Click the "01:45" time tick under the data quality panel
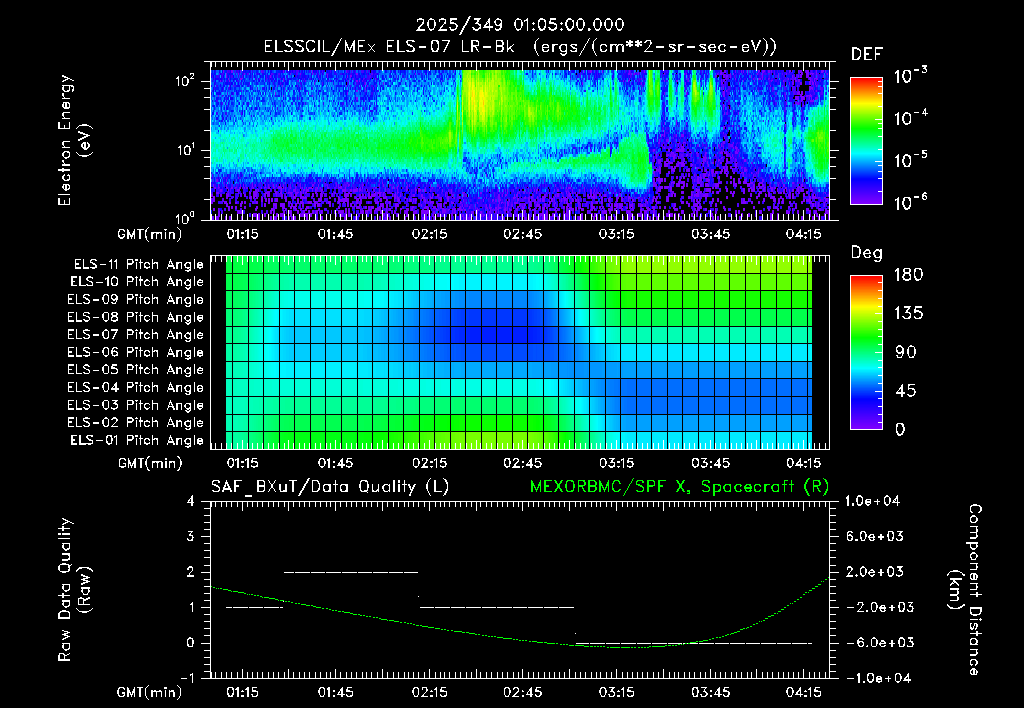This screenshot has height=708, width=1024. click(x=335, y=692)
